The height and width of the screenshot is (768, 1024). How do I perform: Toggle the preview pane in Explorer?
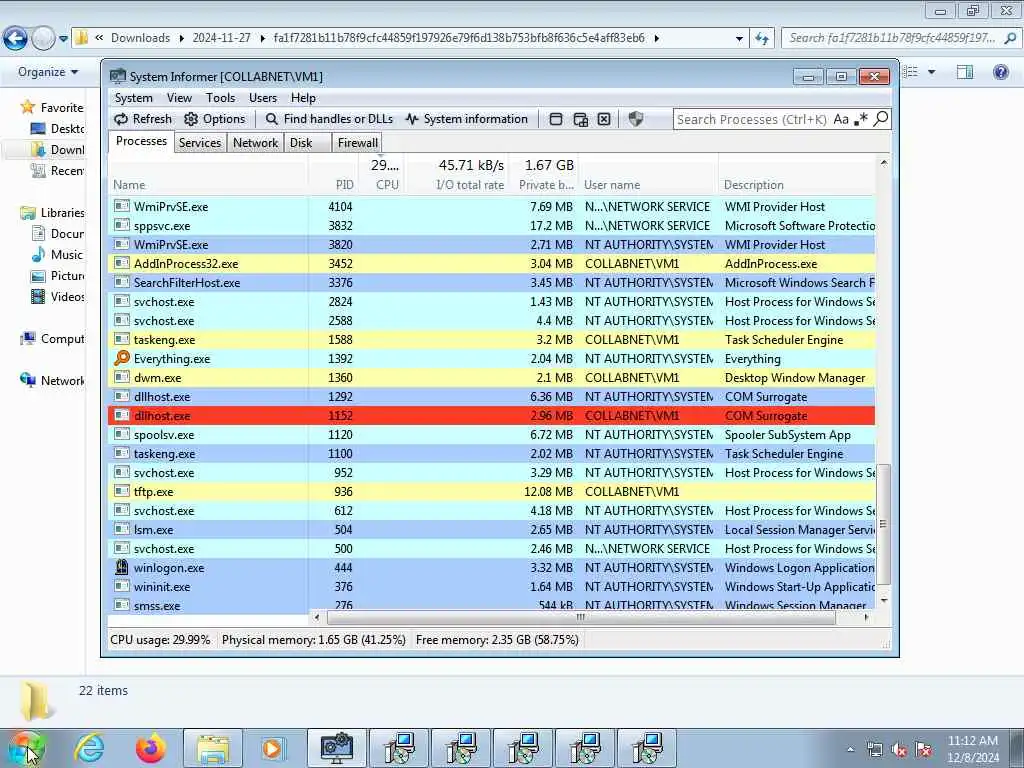coord(965,72)
